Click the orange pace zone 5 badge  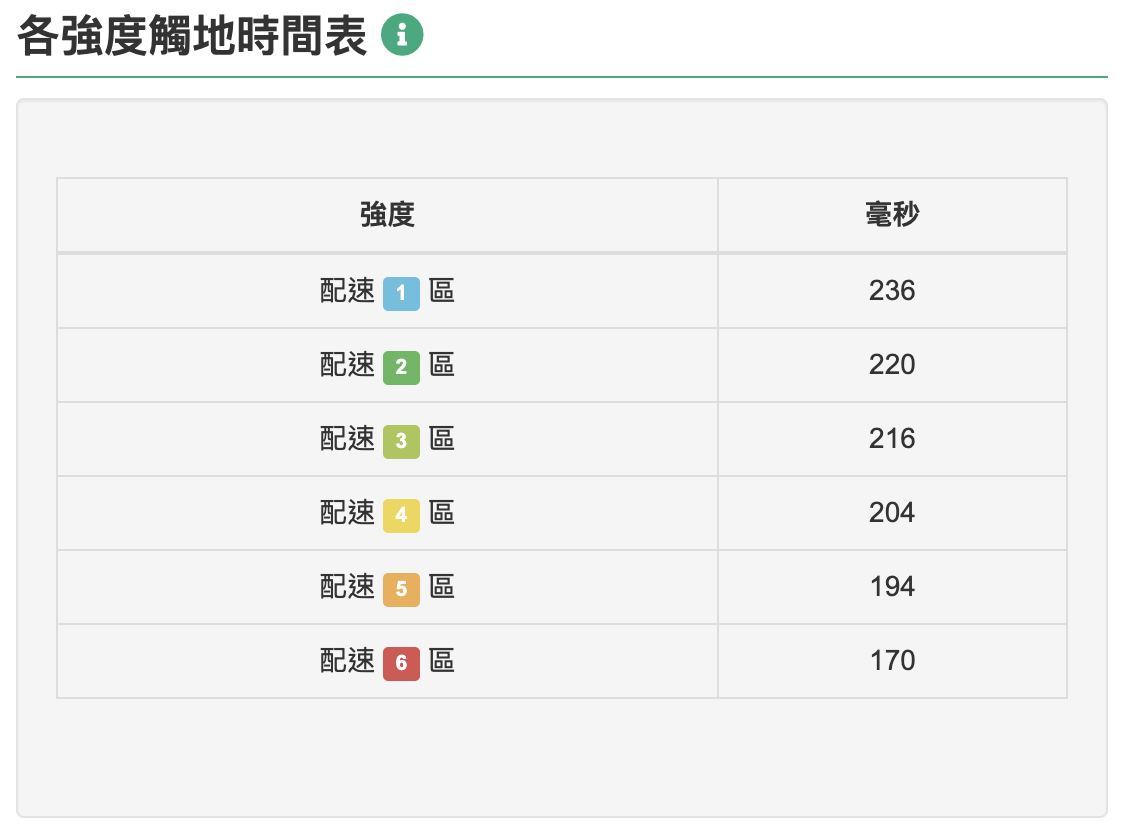click(401, 589)
